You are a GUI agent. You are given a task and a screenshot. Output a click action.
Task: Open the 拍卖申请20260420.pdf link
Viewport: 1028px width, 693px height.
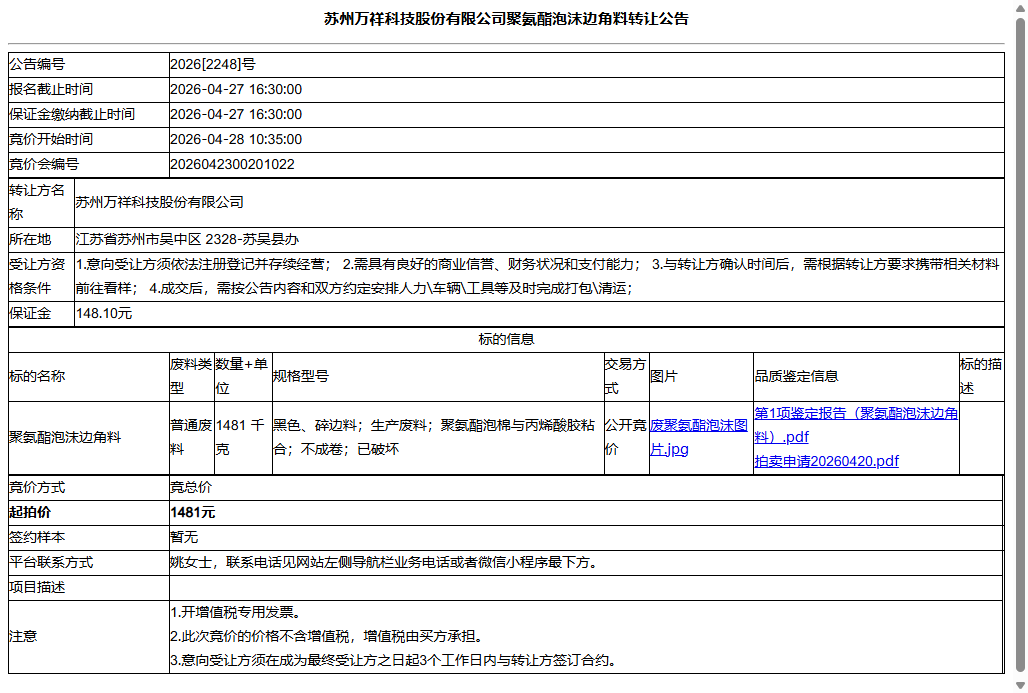pyautogui.click(x=826, y=462)
